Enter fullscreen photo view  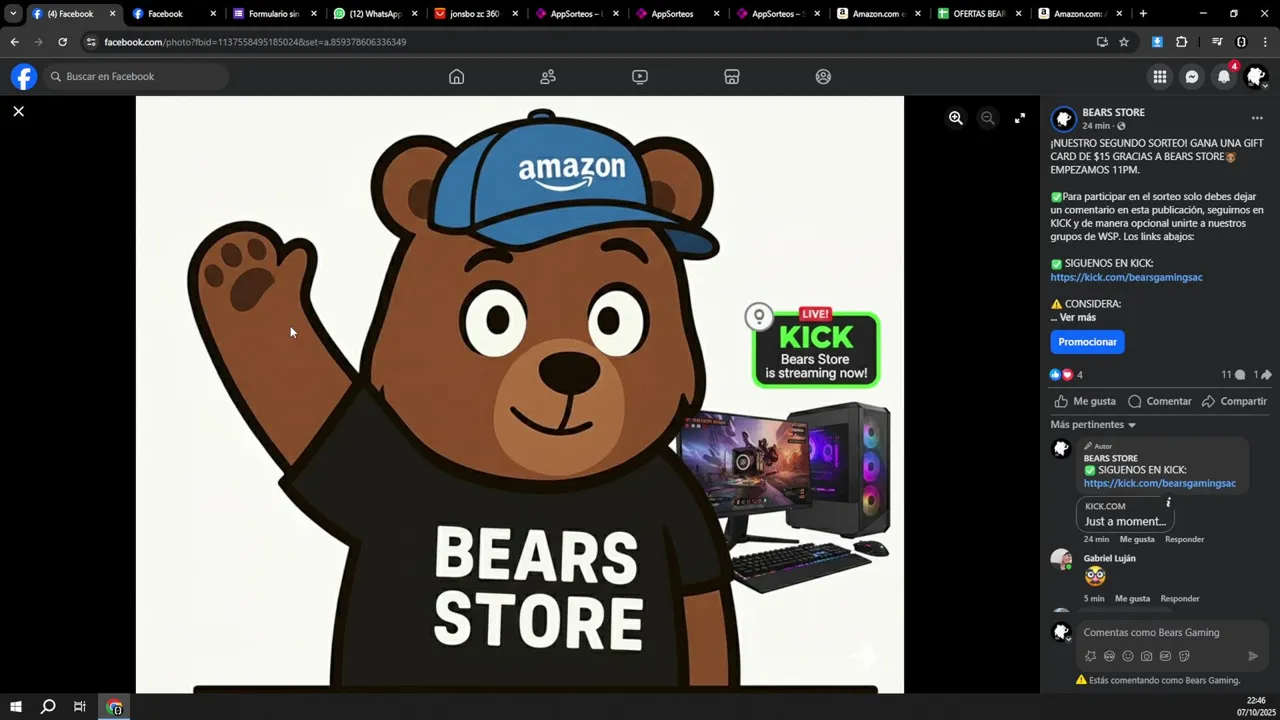coord(1020,118)
